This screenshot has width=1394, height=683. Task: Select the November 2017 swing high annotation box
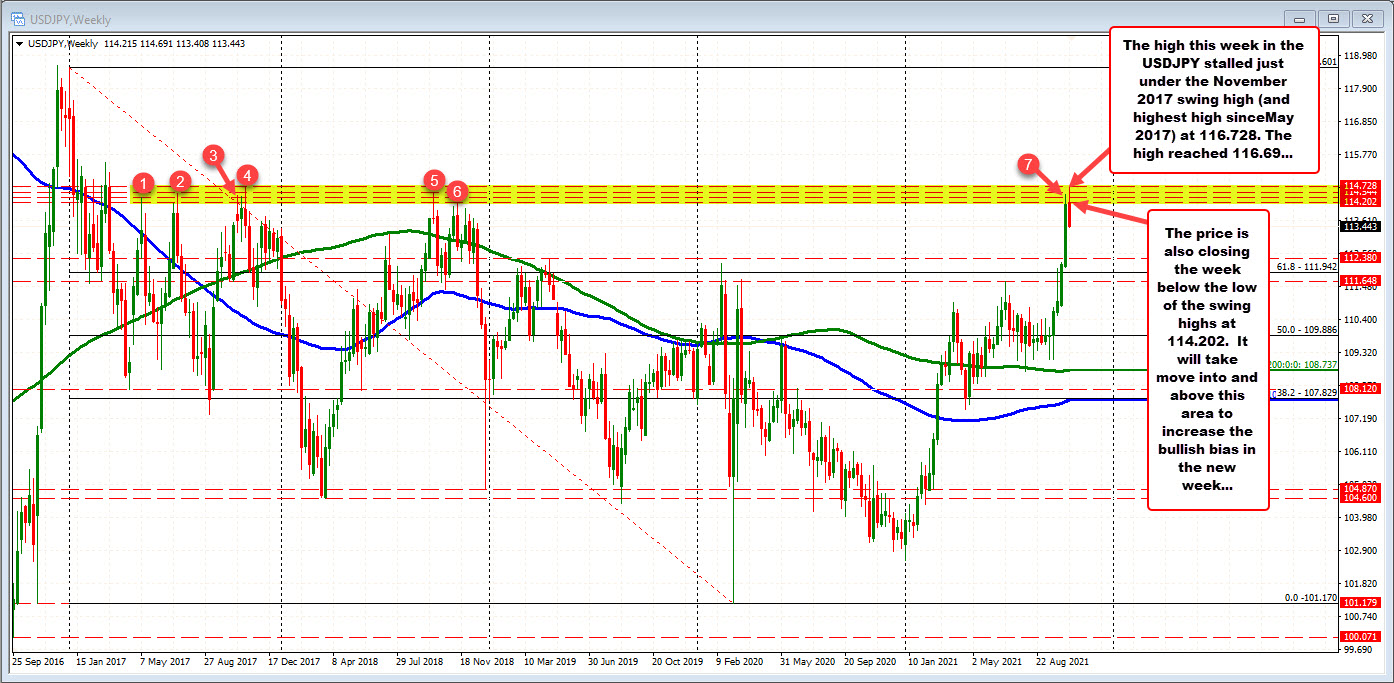[x=1213, y=100]
